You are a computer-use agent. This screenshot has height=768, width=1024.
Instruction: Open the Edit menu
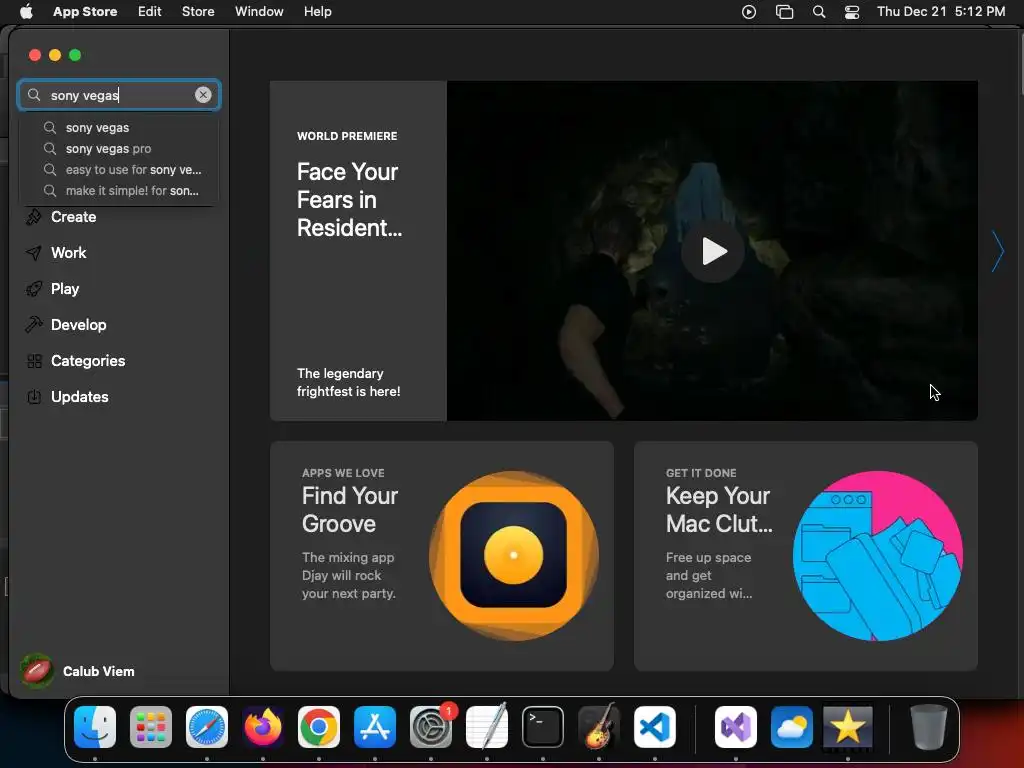(x=150, y=12)
